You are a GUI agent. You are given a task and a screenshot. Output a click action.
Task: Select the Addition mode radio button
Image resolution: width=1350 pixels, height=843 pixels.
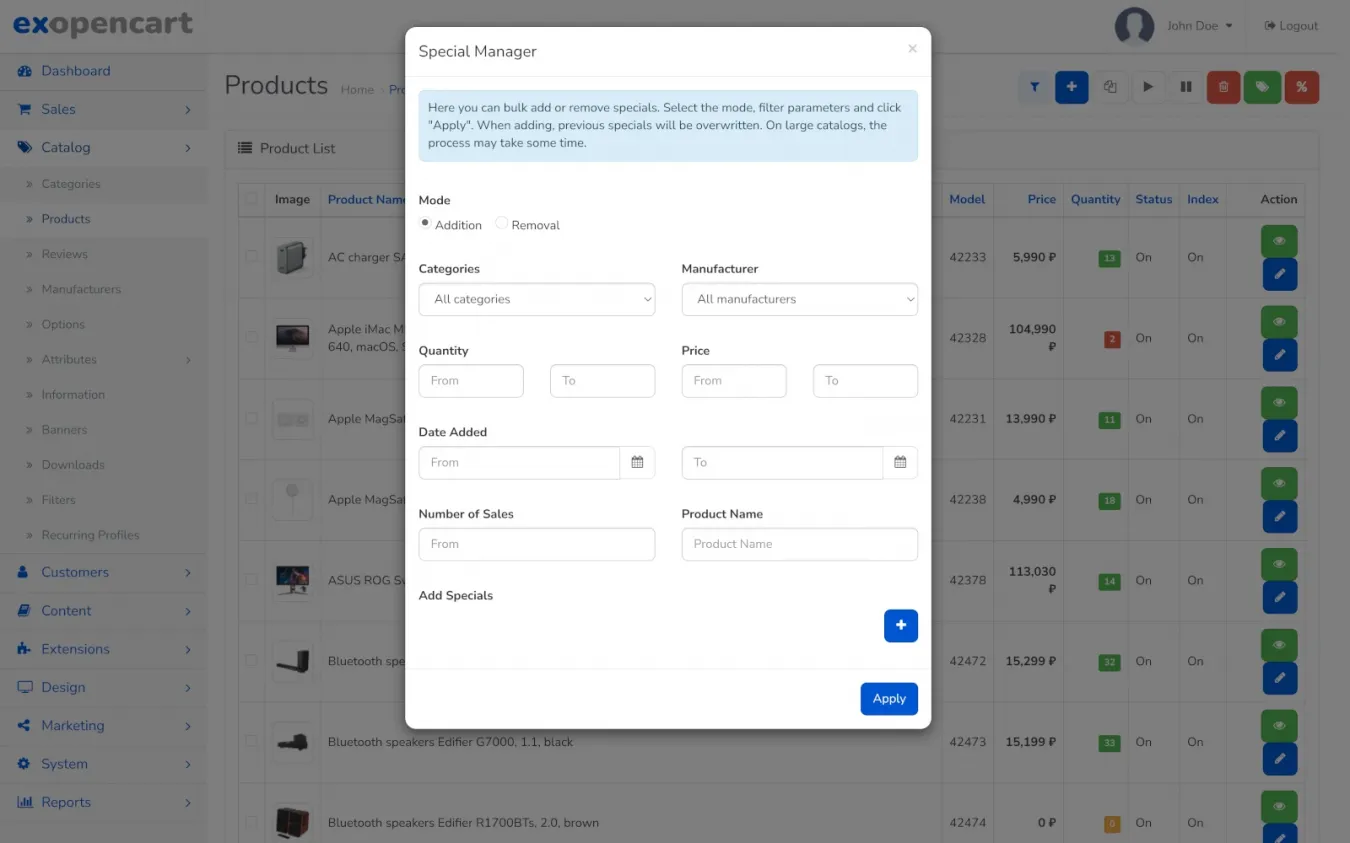point(425,224)
